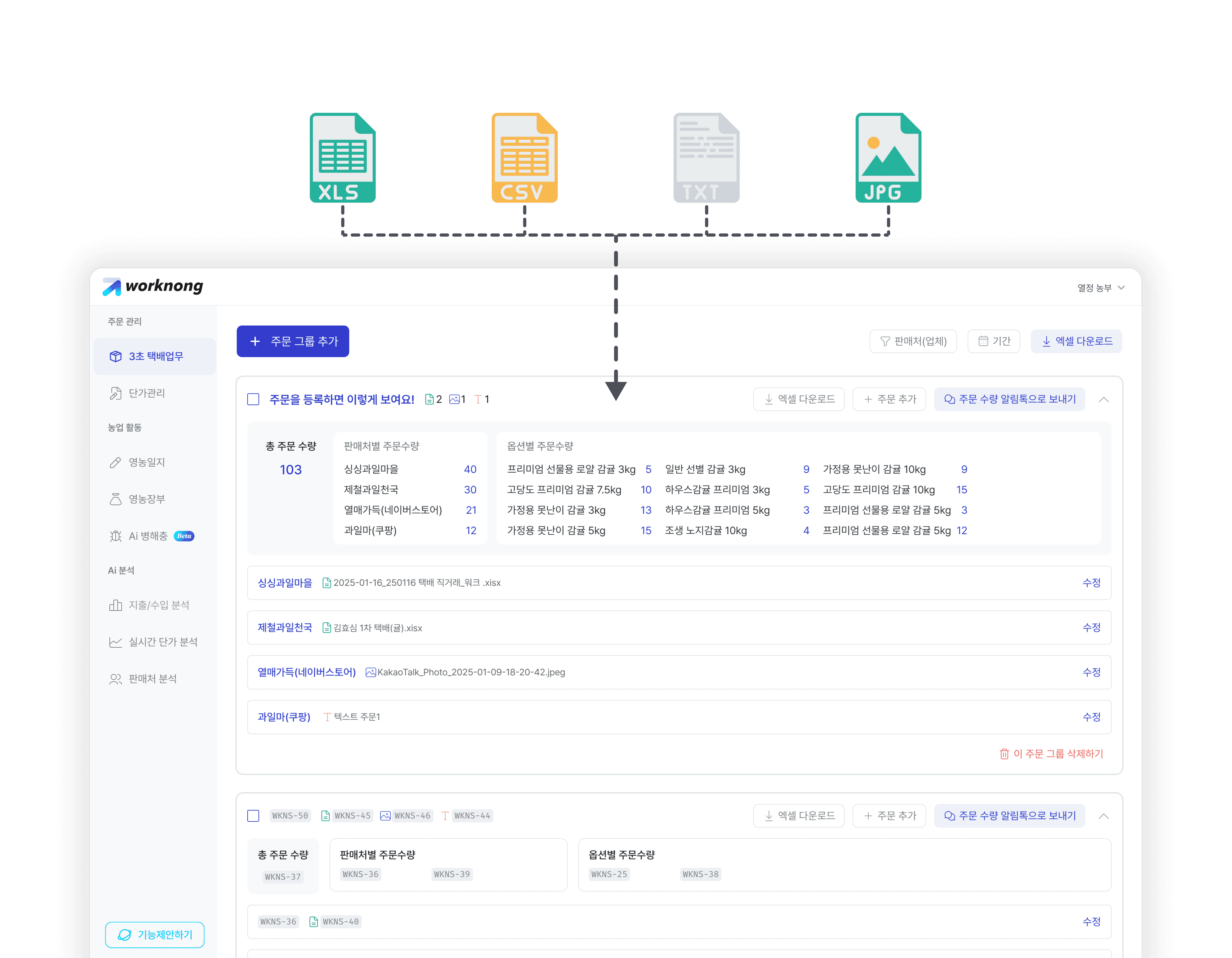Check the box beside 주문을 등록하면 이렇게 보여요!
This screenshot has height=958, width=1232.
[x=253, y=400]
